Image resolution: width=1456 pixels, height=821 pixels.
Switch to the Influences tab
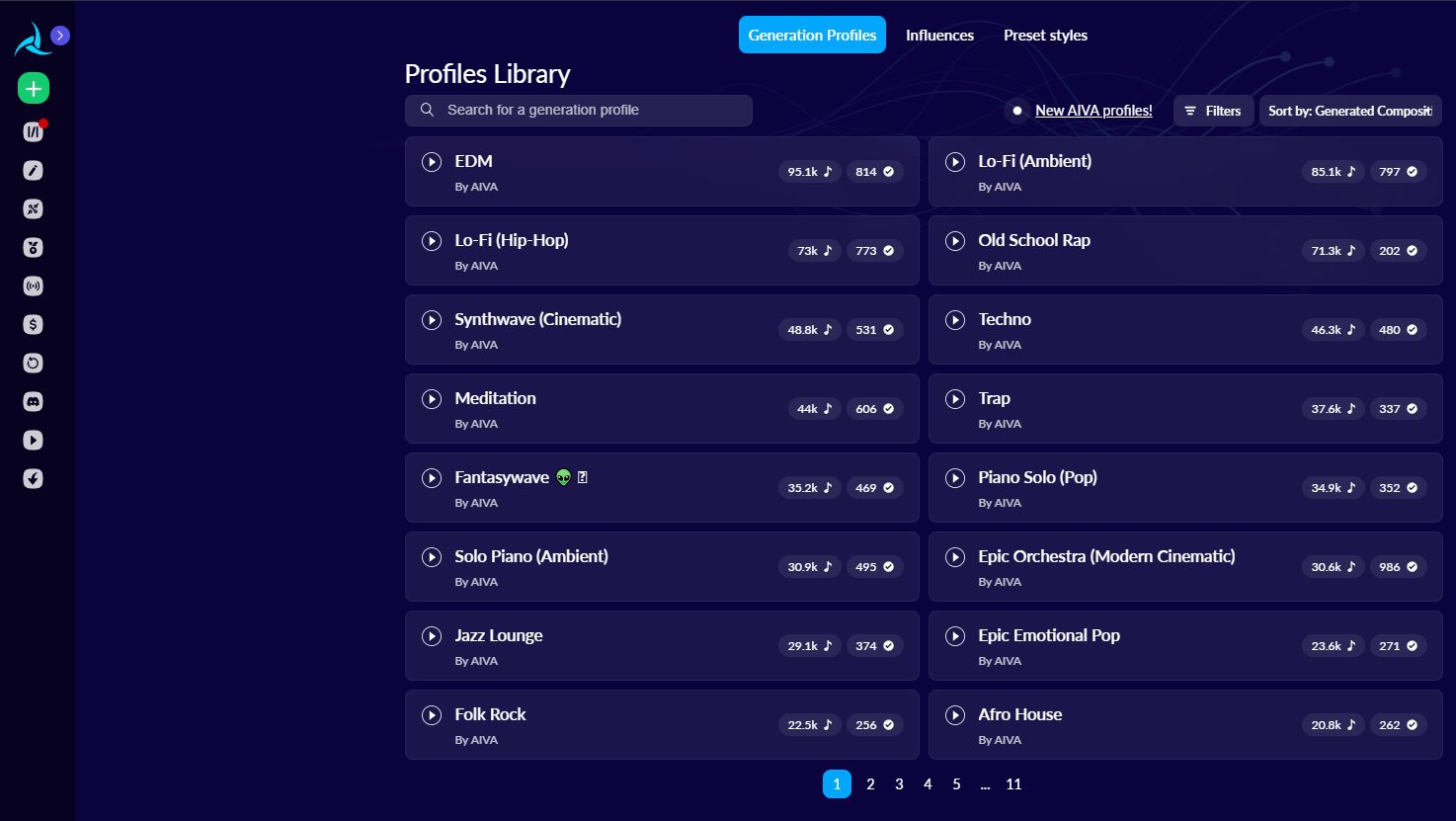[939, 36]
